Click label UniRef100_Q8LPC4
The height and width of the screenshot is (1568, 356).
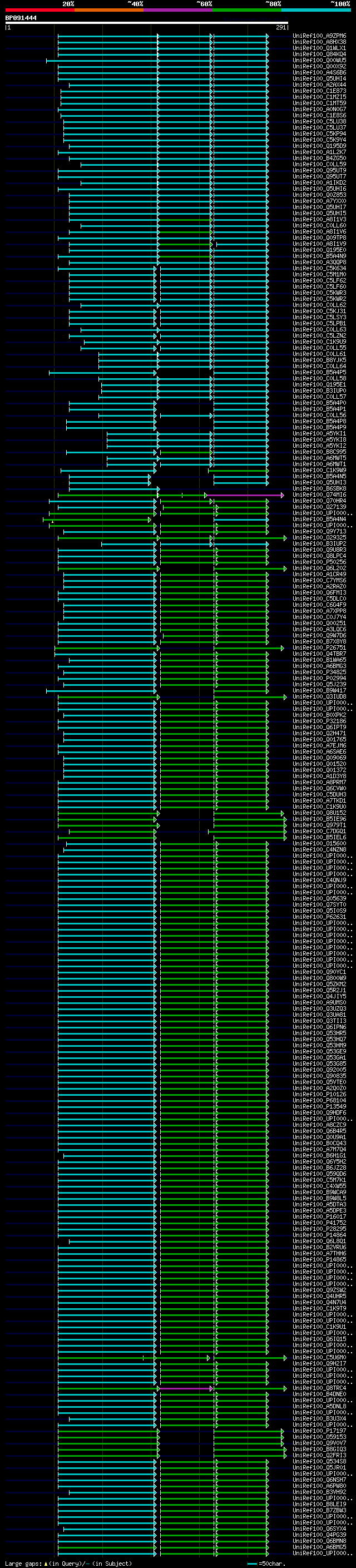pos(319,556)
